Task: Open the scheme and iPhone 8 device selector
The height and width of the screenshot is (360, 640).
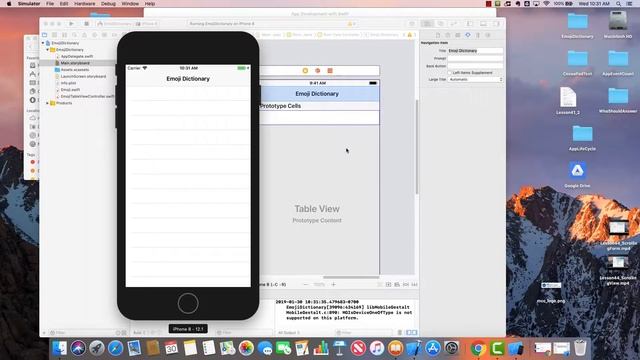Action: (127, 24)
